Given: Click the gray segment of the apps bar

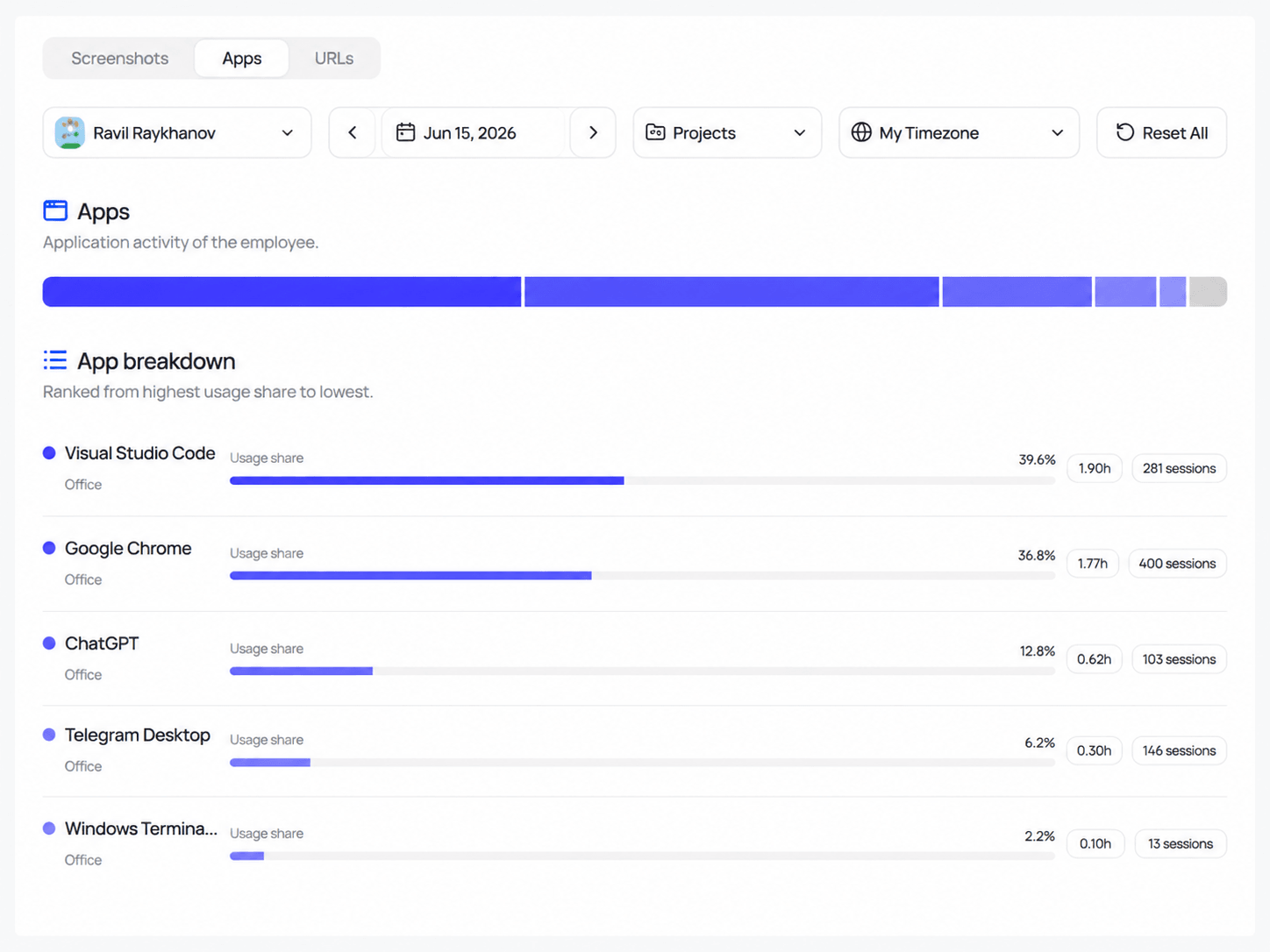Looking at the screenshot, I should (x=1208, y=292).
